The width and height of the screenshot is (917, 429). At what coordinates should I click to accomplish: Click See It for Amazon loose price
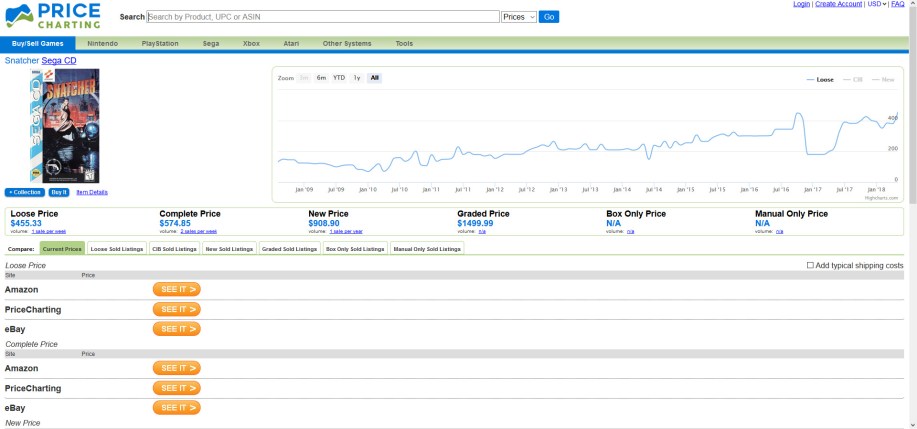point(176,289)
